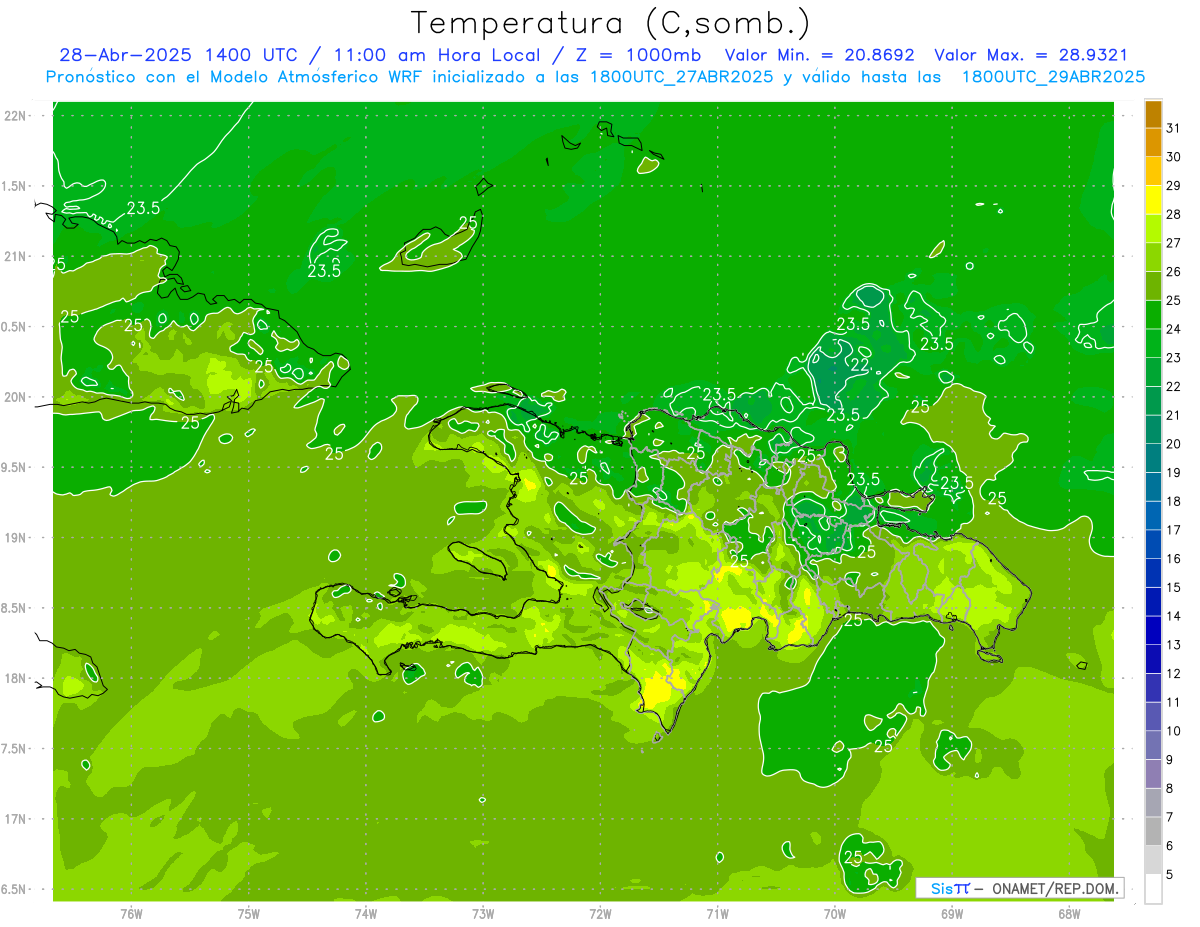Screen dimensions: 1200x927
Task: Pick the orange swatch between legend 30 and 31
Action: [x=1153, y=143]
